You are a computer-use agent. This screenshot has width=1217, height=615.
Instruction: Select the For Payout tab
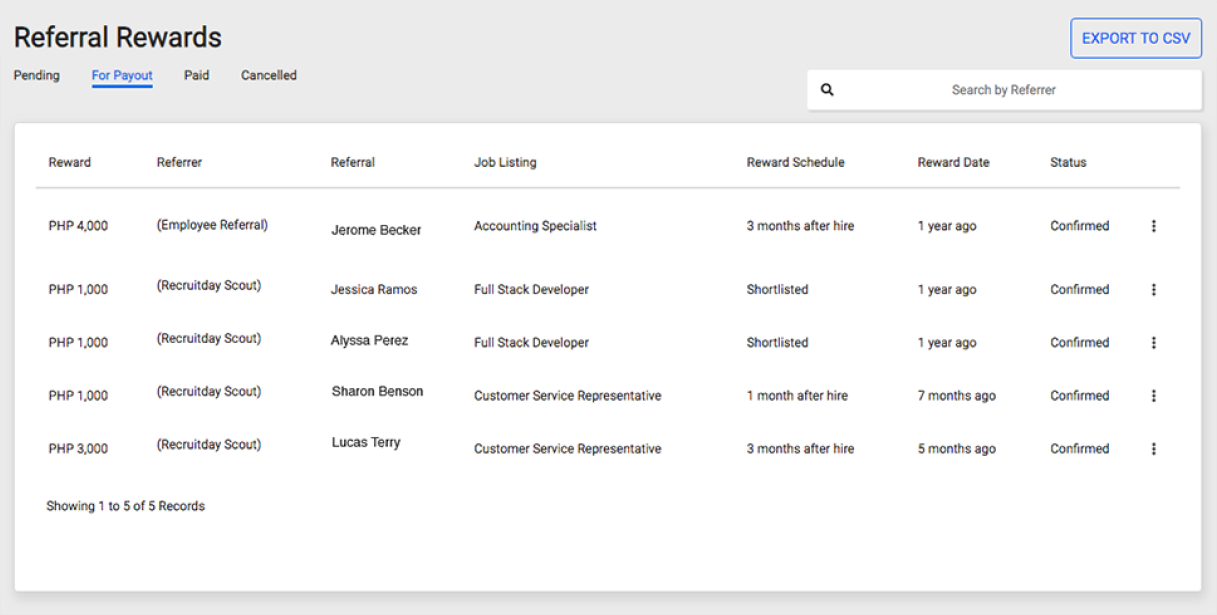[x=122, y=76]
